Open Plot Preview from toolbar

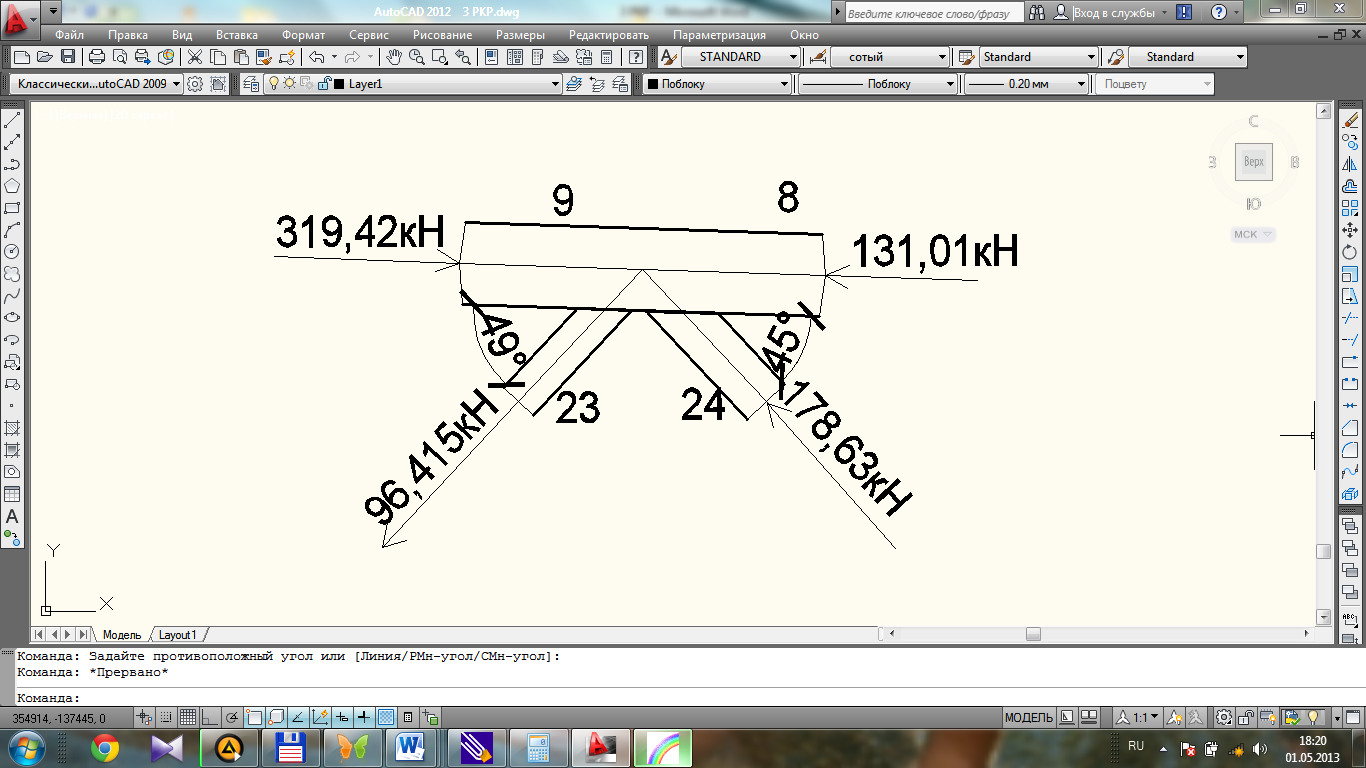[120, 57]
